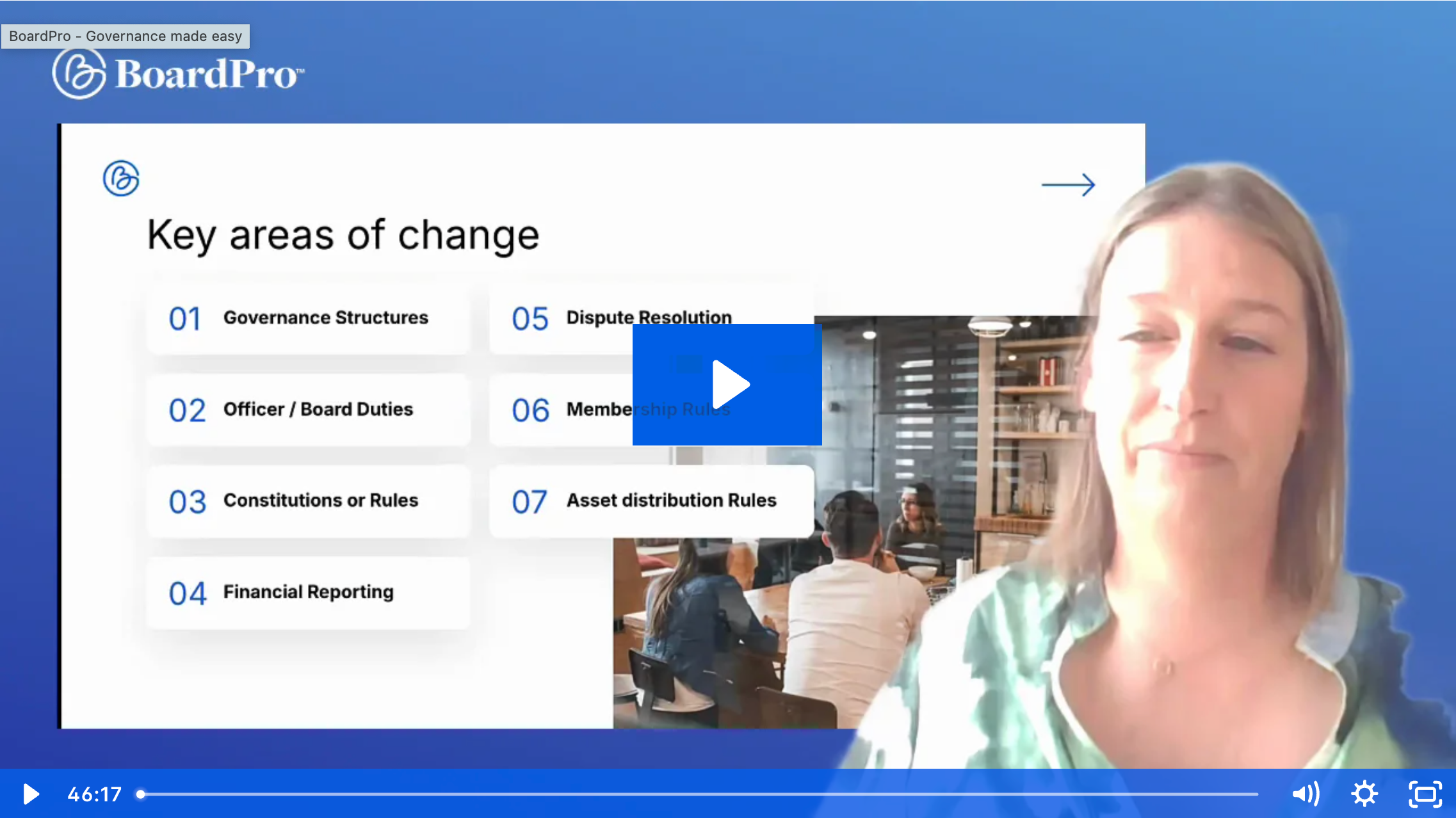Click the Constitutions or Rules item

pos(309,501)
